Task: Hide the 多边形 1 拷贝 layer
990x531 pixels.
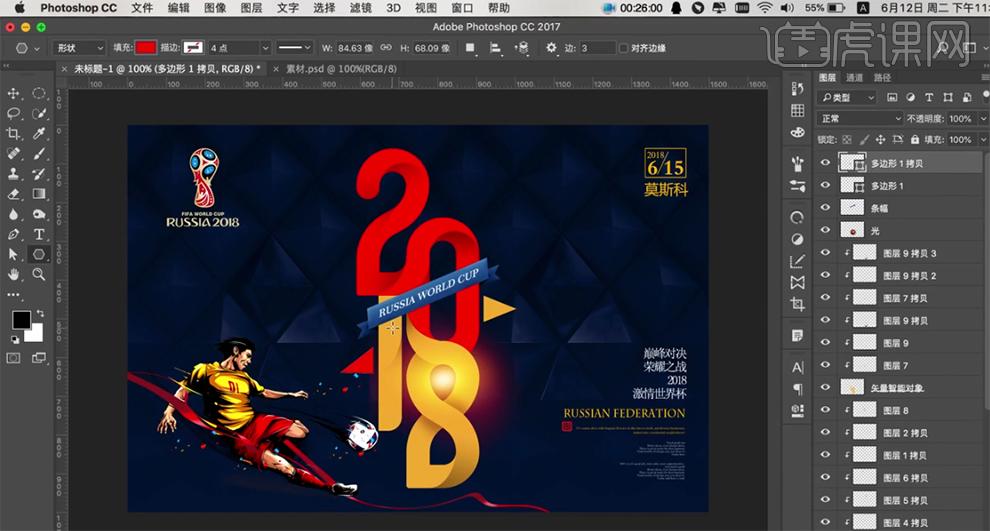Action: 825,163
